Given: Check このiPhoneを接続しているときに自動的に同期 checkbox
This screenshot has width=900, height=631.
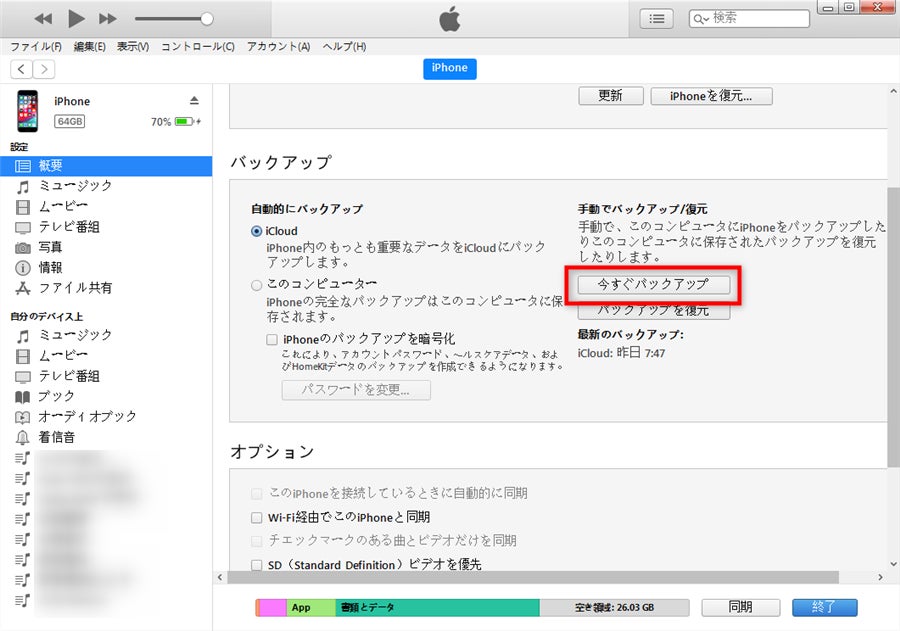Looking at the screenshot, I should point(257,494).
